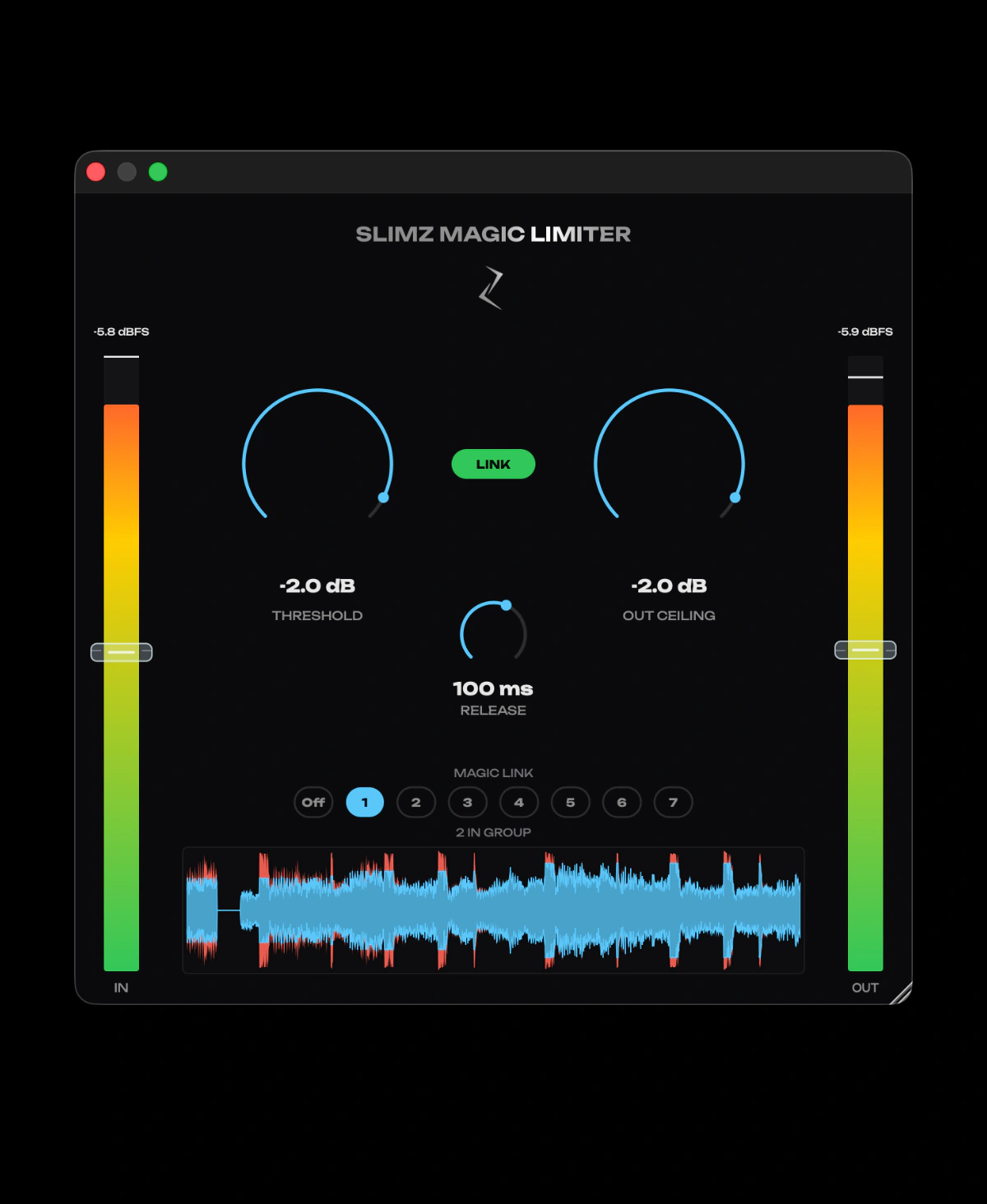Click the -2.0 dB Threshold value
The width and height of the screenshot is (987, 1204).
[317, 586]
